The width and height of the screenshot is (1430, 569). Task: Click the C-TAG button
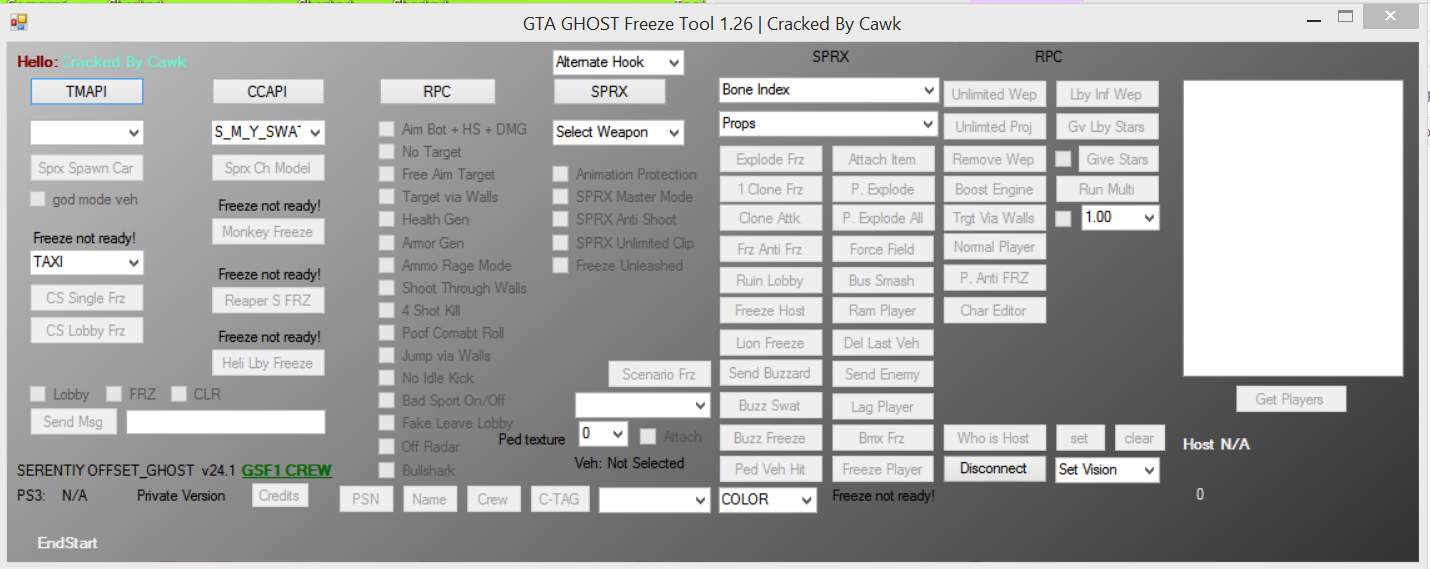pos(559,499)
